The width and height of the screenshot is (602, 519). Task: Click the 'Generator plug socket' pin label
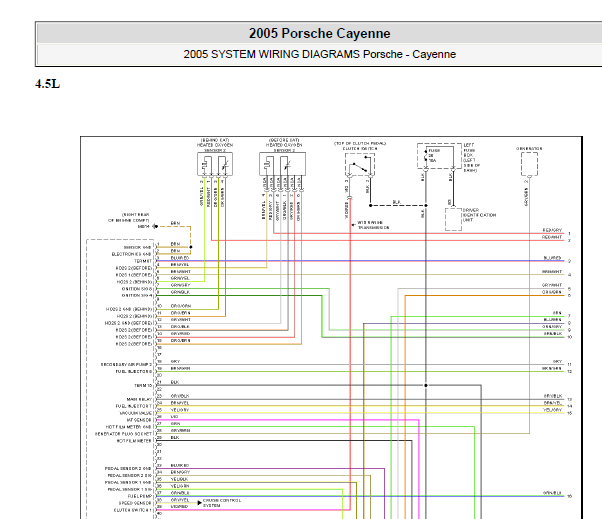(x=124, y=434)
